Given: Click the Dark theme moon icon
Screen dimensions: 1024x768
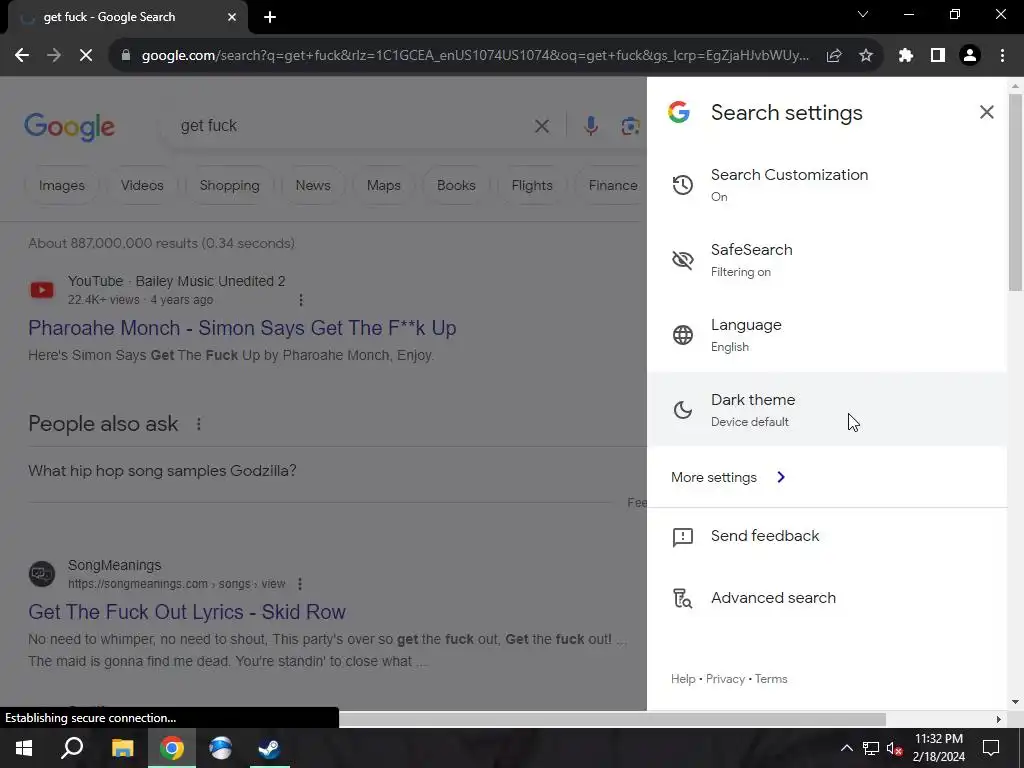Looking at the screenshot, I should tap(682, 410).
